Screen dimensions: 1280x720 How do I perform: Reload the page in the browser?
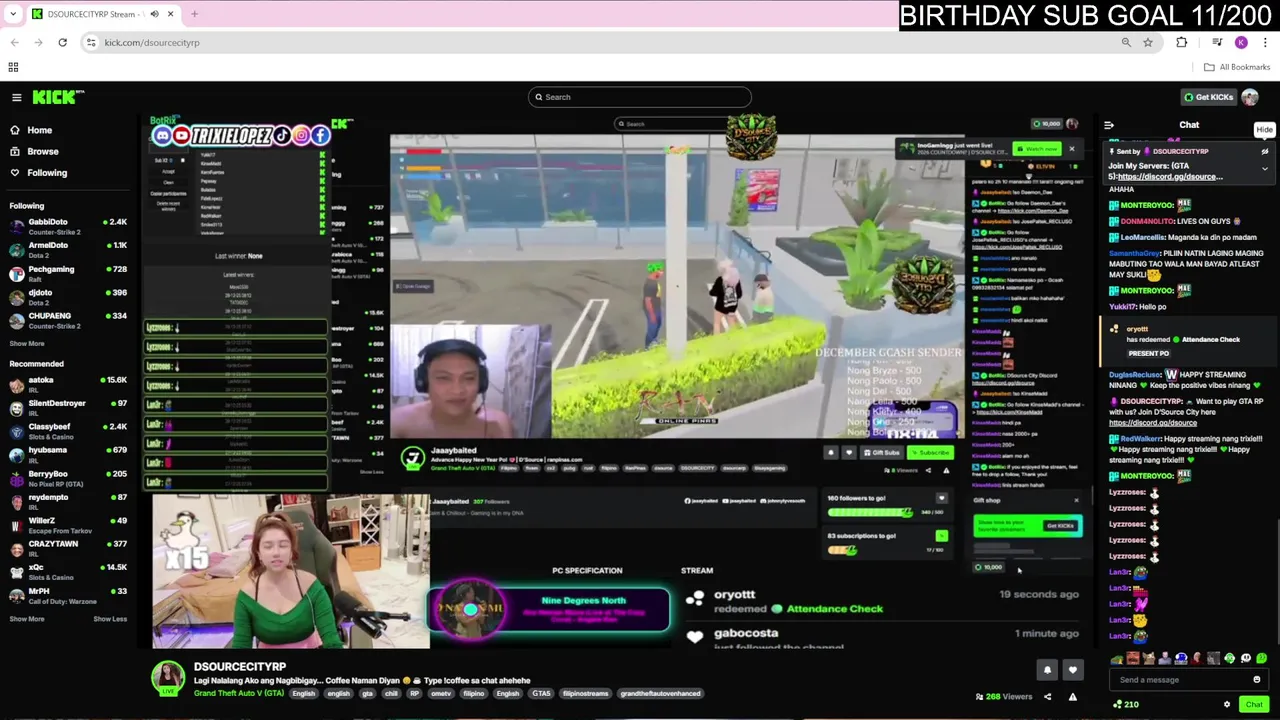pos(62,42)
